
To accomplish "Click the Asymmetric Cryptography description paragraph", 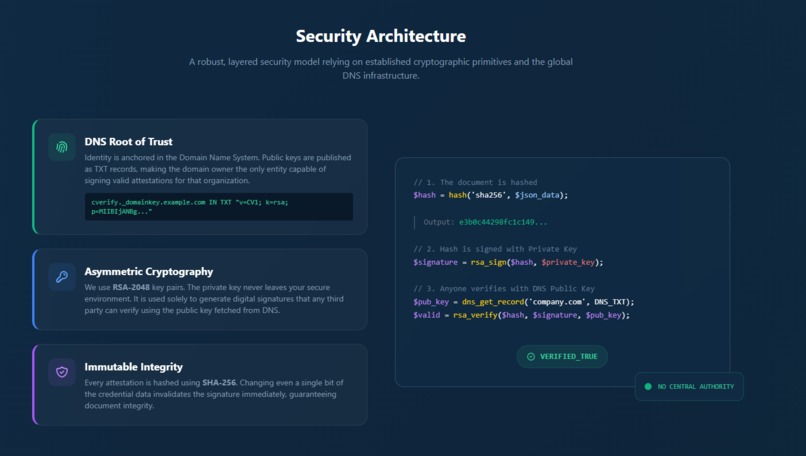I will (214, 299).
